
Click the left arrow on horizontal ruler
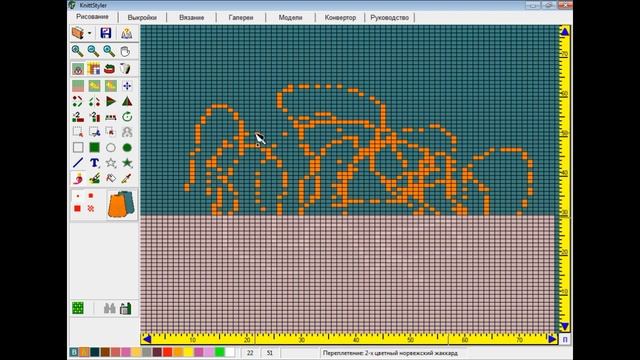click(147, 339)
